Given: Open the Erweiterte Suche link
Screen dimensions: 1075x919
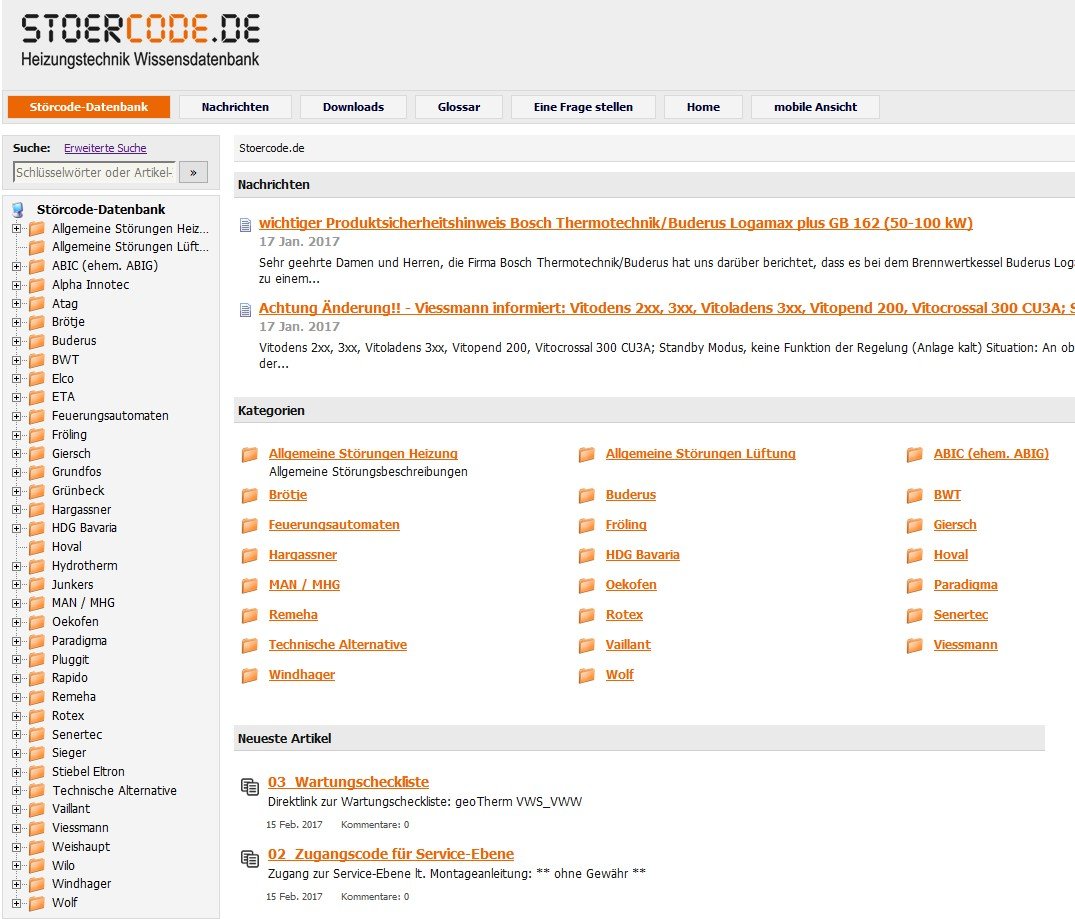Looking at the screenshot, I should point(105,148).
